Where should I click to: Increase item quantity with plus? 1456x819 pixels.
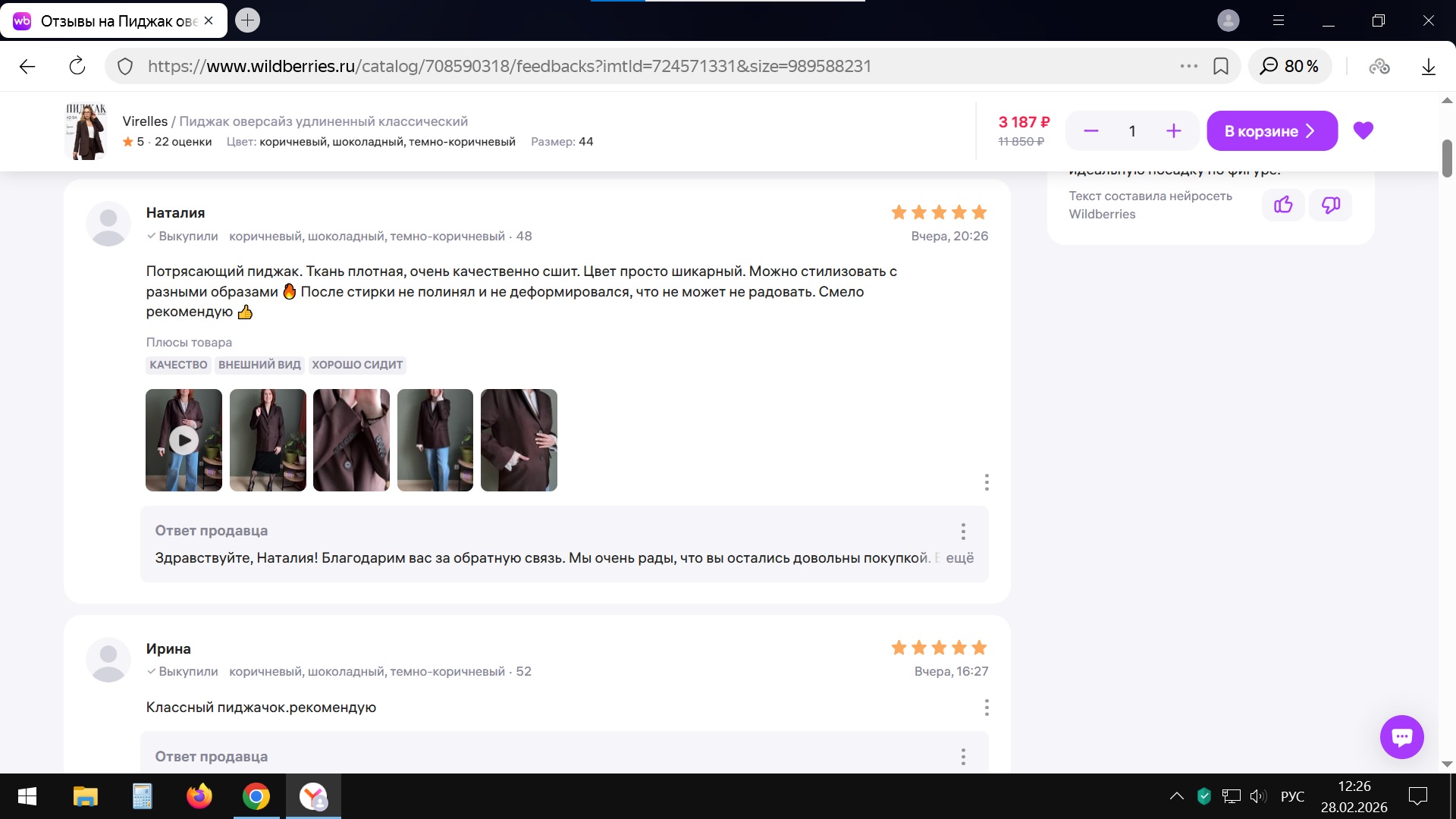(1173, 131)
